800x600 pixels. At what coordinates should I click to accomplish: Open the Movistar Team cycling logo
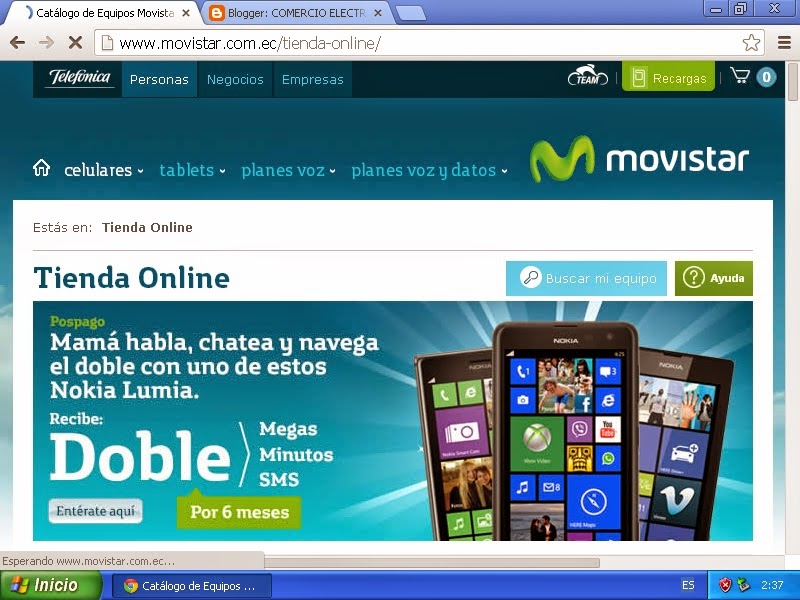pos(588,76)
